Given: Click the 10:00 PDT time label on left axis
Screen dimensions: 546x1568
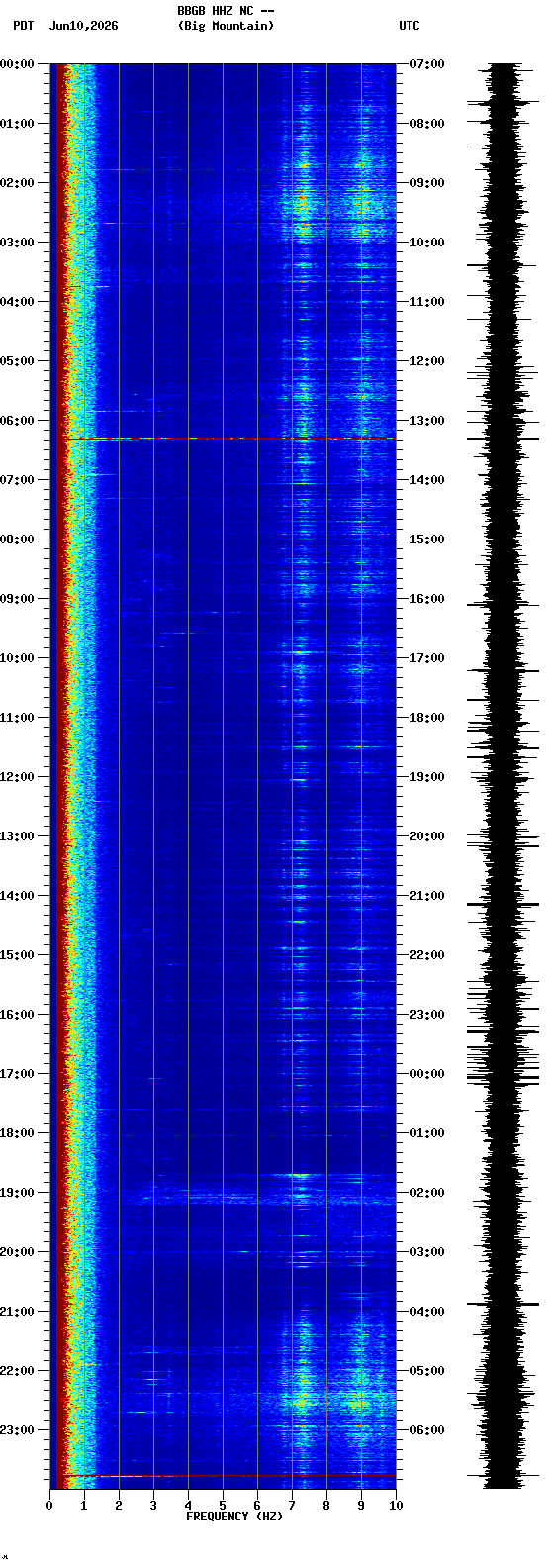Looking at the screenshot, I should (17, 658).
